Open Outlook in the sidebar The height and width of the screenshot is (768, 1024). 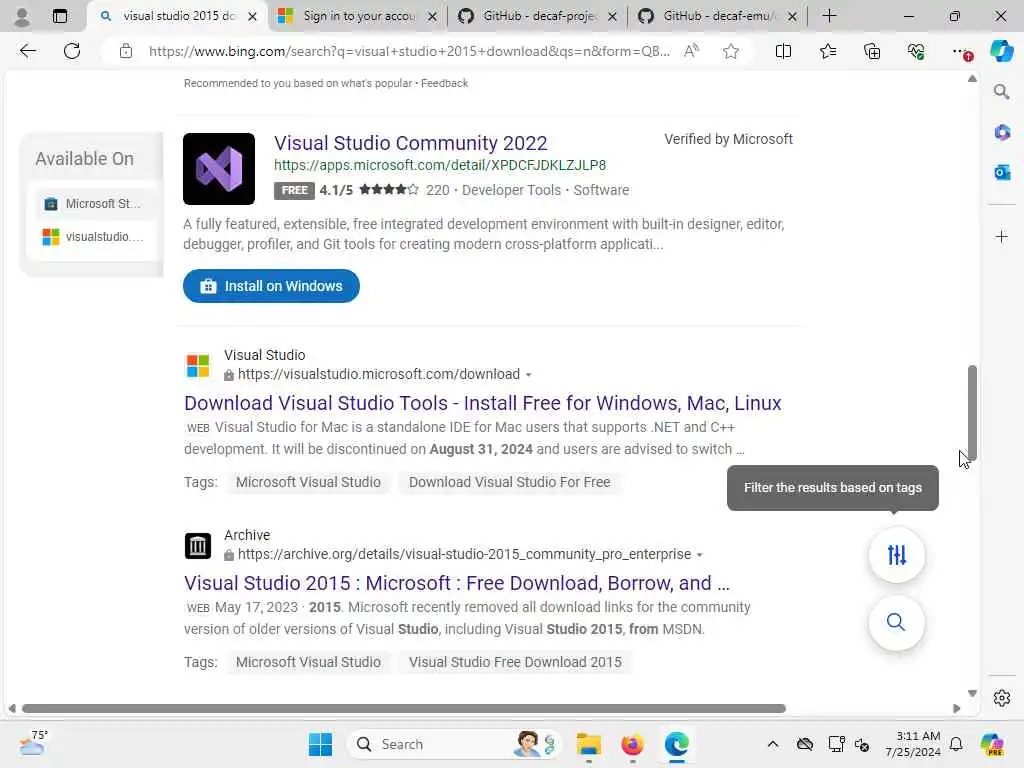pos(1001,172)
